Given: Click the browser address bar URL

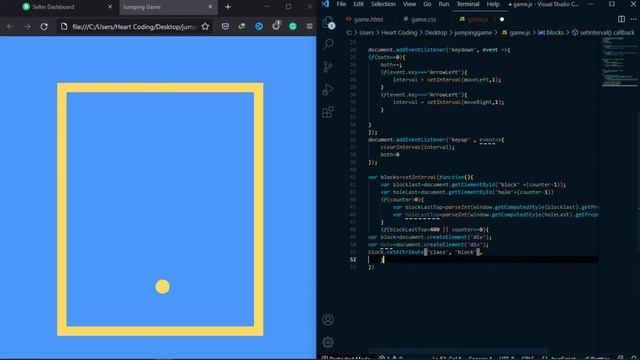Looking at the screenshot, I should (134, 27).
